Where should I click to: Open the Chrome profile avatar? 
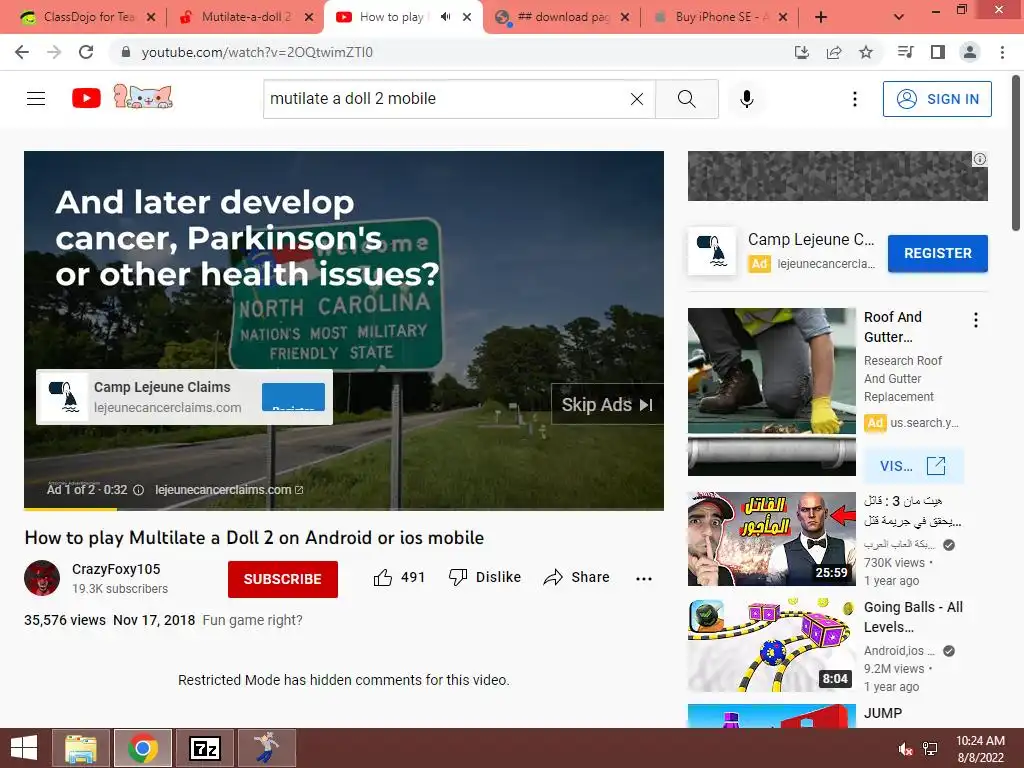pyautogui.click(x=970, y=52)
